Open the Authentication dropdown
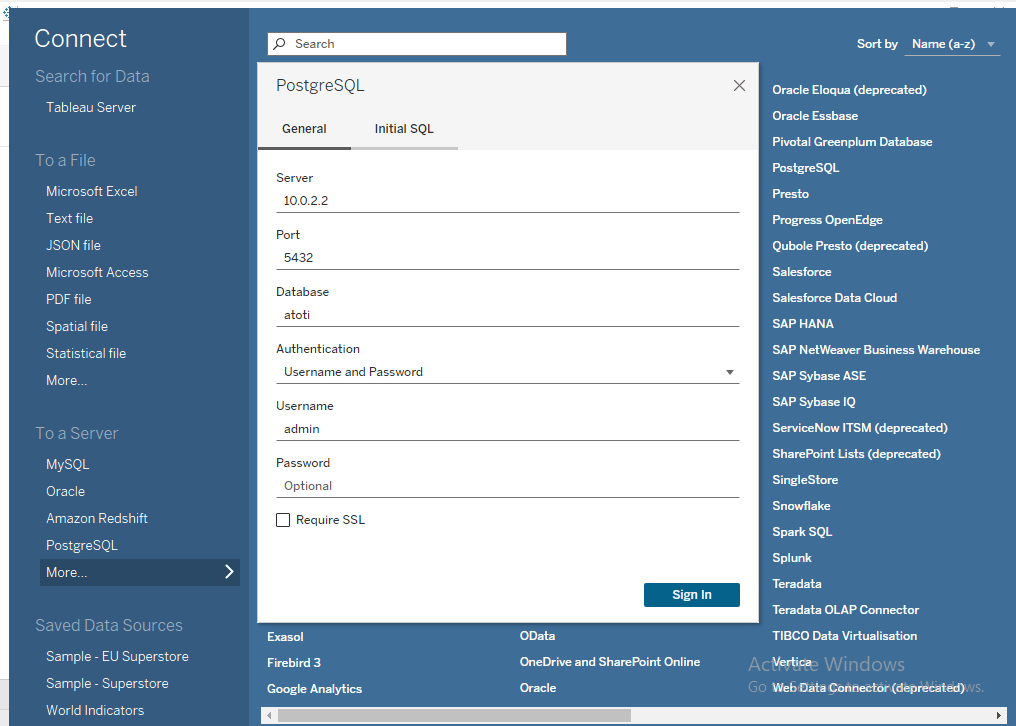The image size is (1016, 726). click(507, 372)
